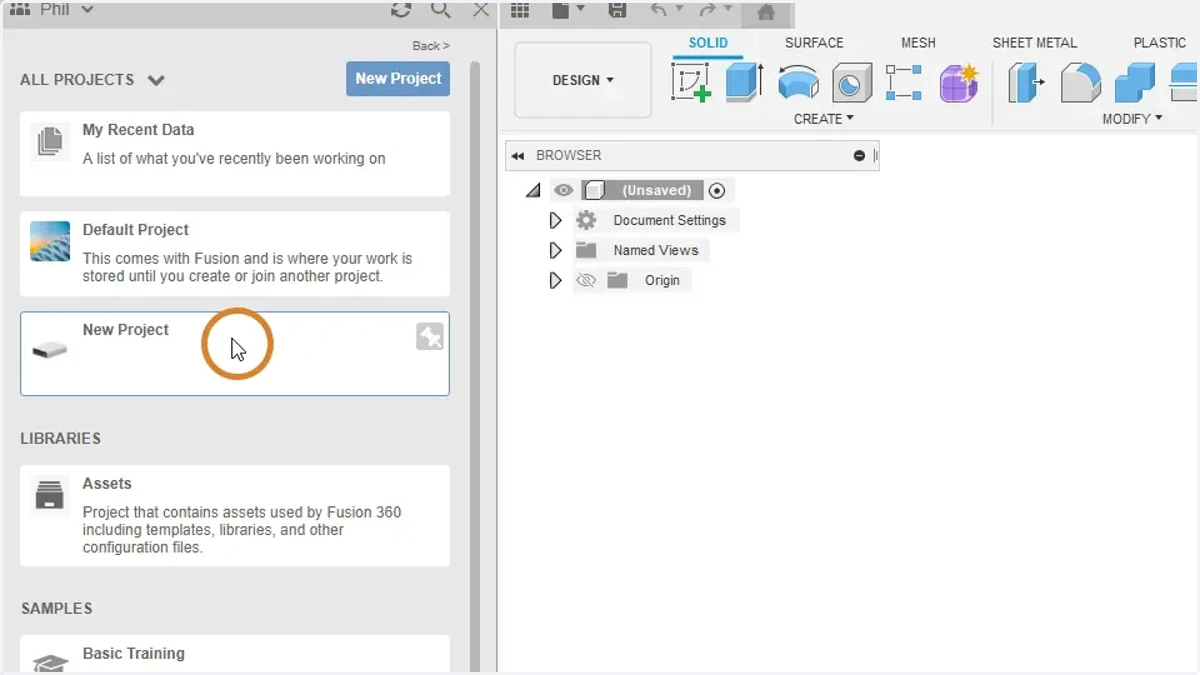
Task: Select Document Settings in browser
Action: (x=670, y=220)
